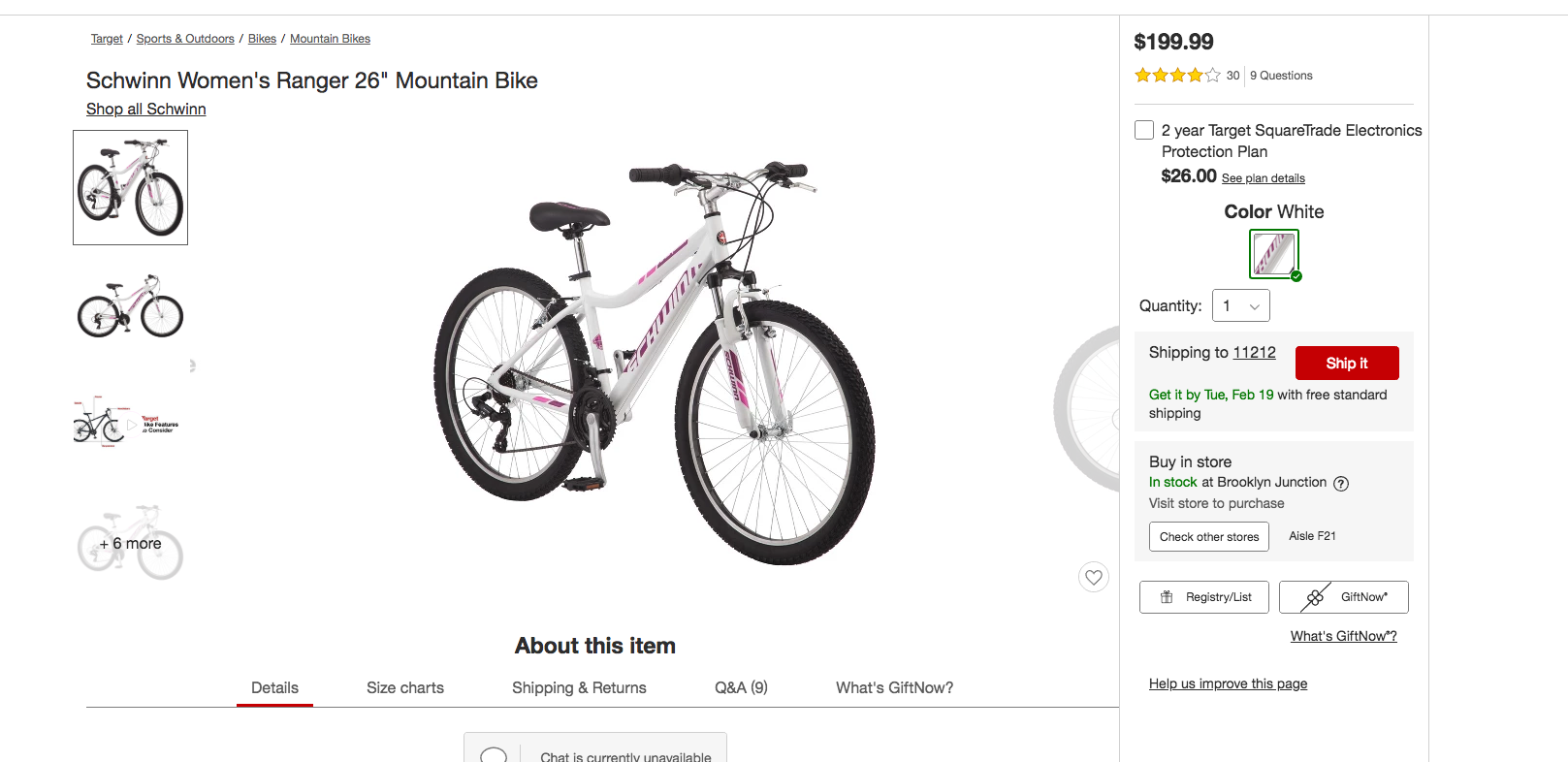Click the green selected checkmark on swatch

(x=1296, y=276)
